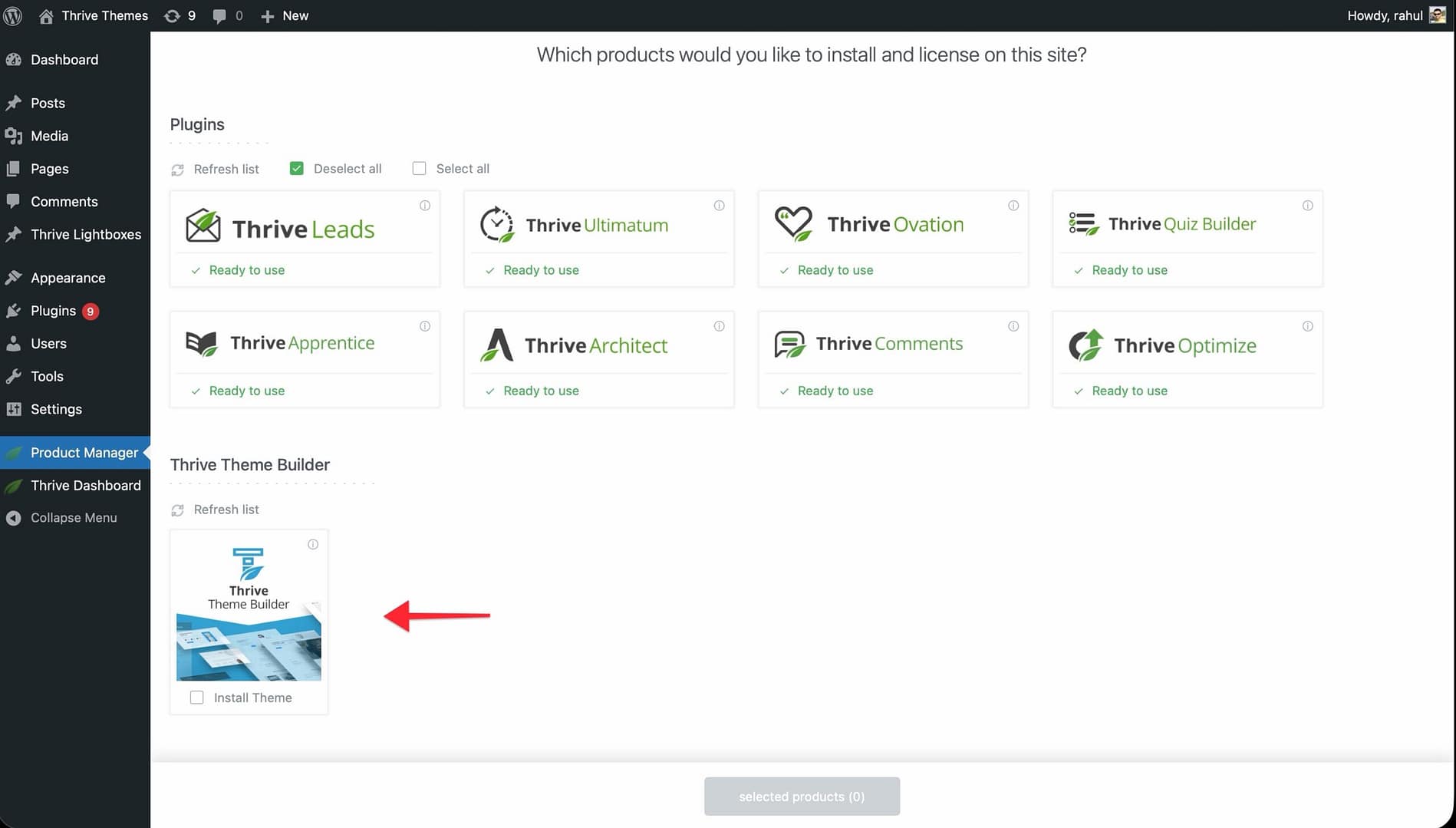Image resolution: width=1456 pixels, height=828 pixels.
Task: Enable the Install Theme checkbox
Action: (x=197, y=698)
